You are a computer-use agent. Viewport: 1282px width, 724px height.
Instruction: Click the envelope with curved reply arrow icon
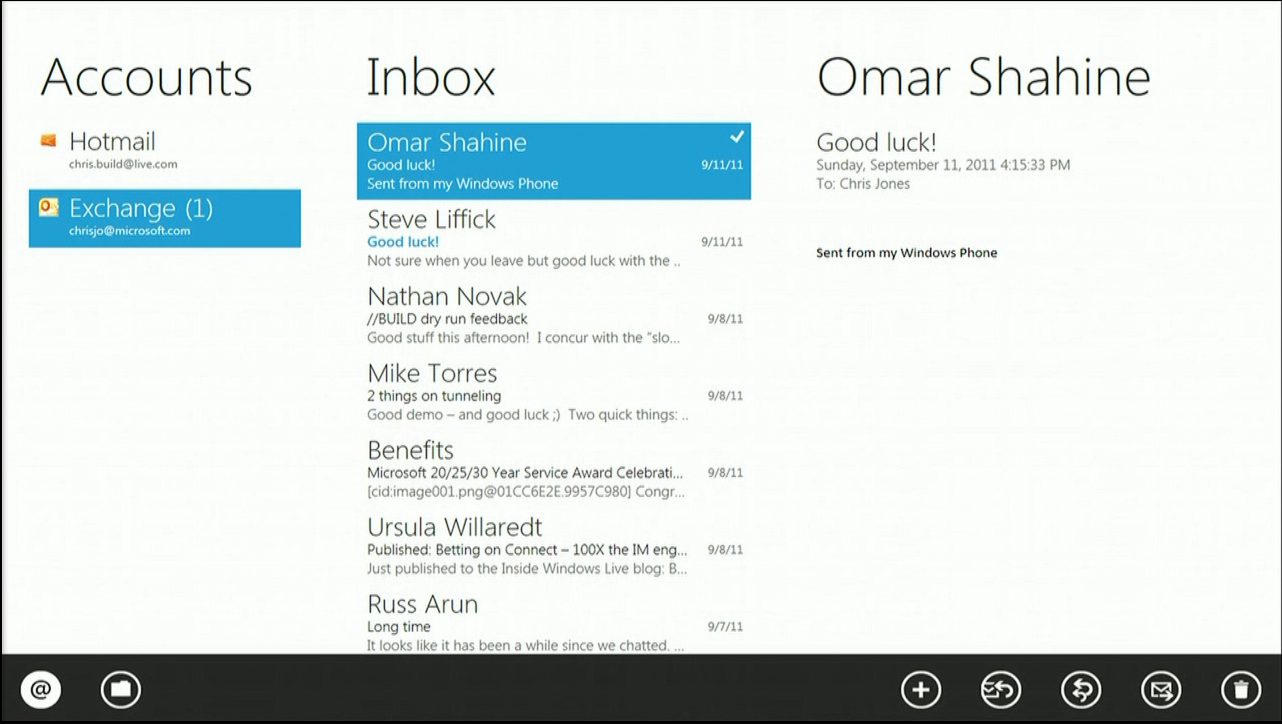1001,689
